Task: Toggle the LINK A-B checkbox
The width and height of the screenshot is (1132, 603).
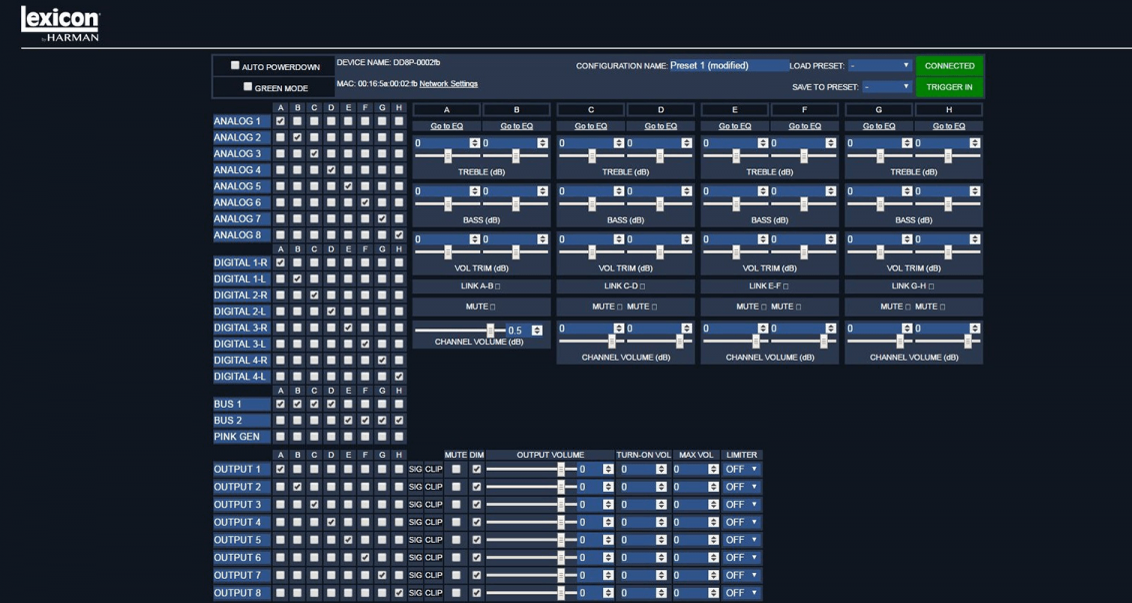Action: click(x=498, y=287)
